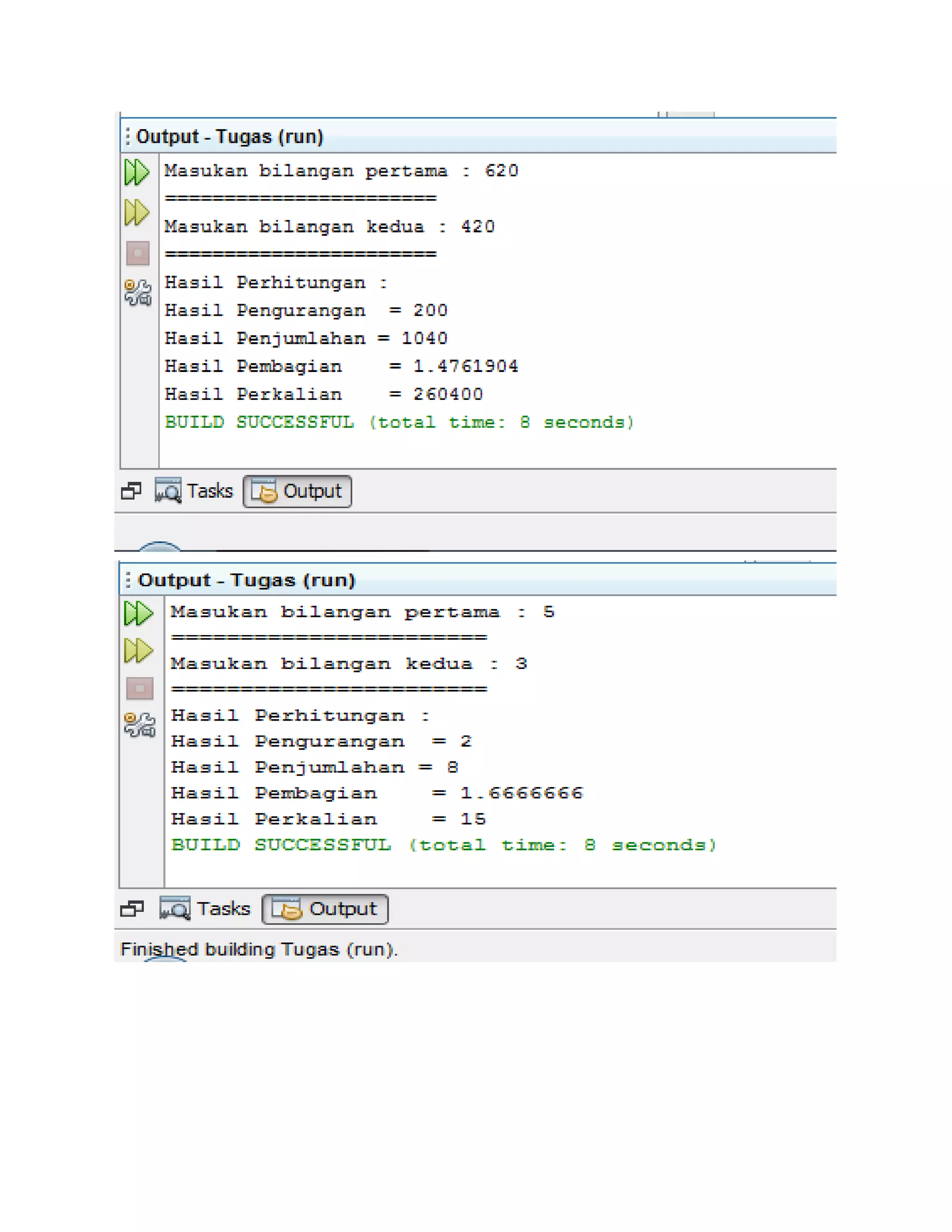Screen dimensions: 952x1232
Task: Select the lower Output tab
Action: coord(325,909)
